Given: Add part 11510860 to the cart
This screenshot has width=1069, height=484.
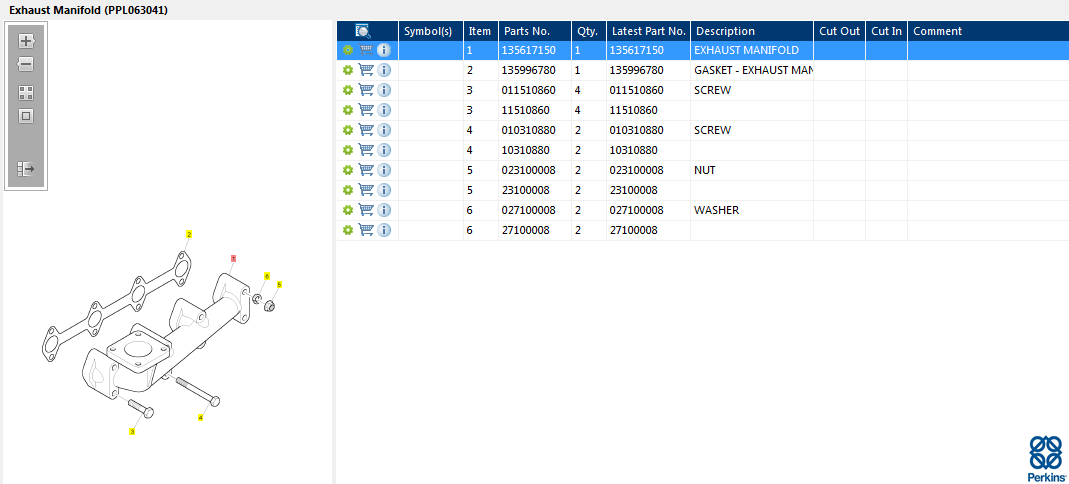Looking at the screenshot, I should (x=366, y=110).
